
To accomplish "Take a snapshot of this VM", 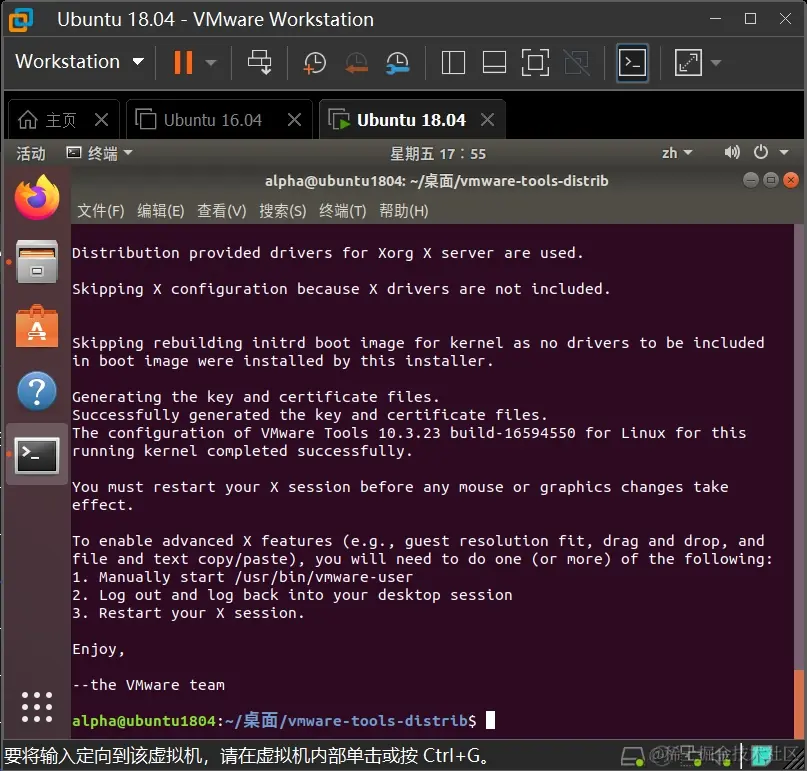I will (x=314, y=63).
